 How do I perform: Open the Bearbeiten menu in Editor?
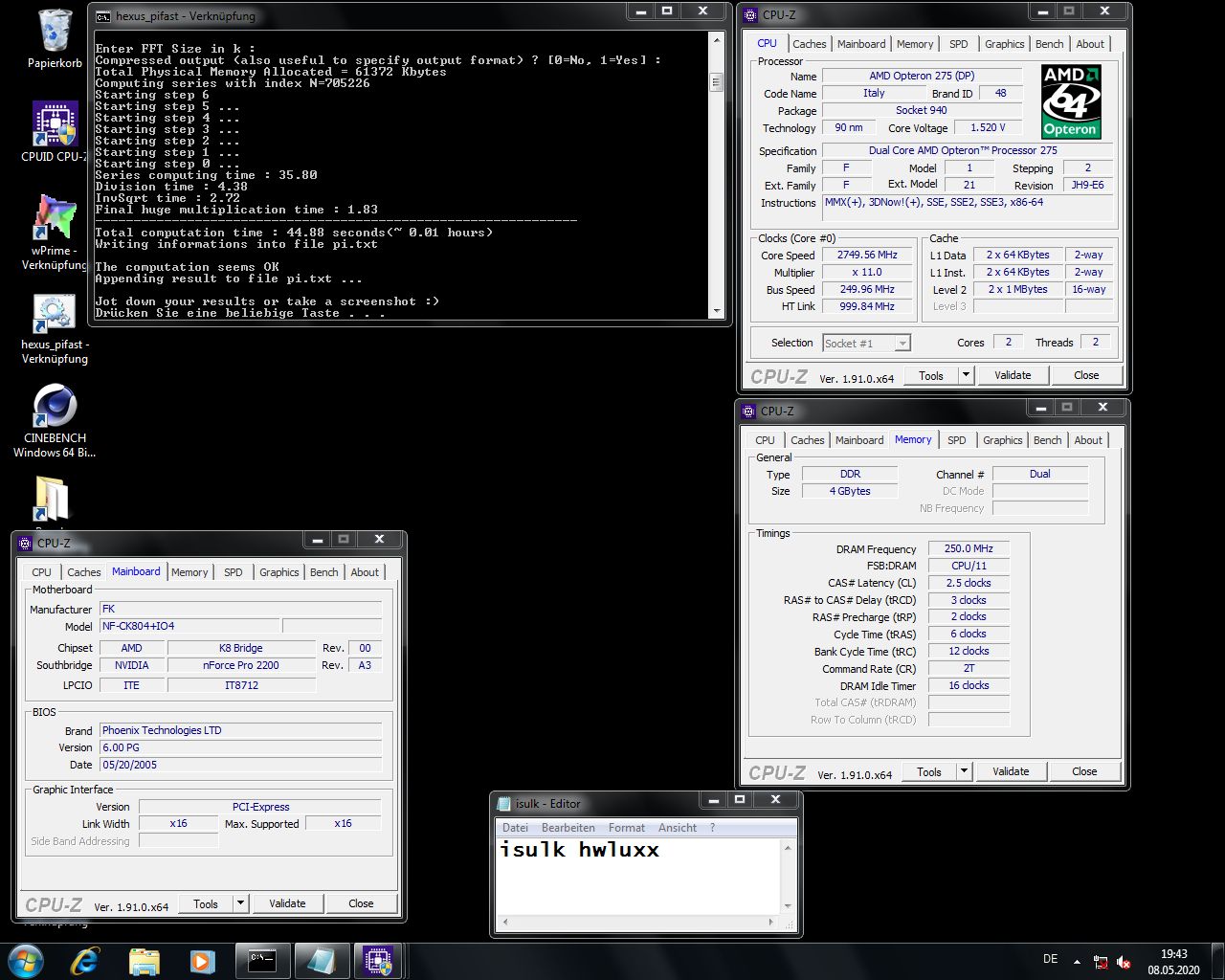pyautogui.click(x=568, y=828)
